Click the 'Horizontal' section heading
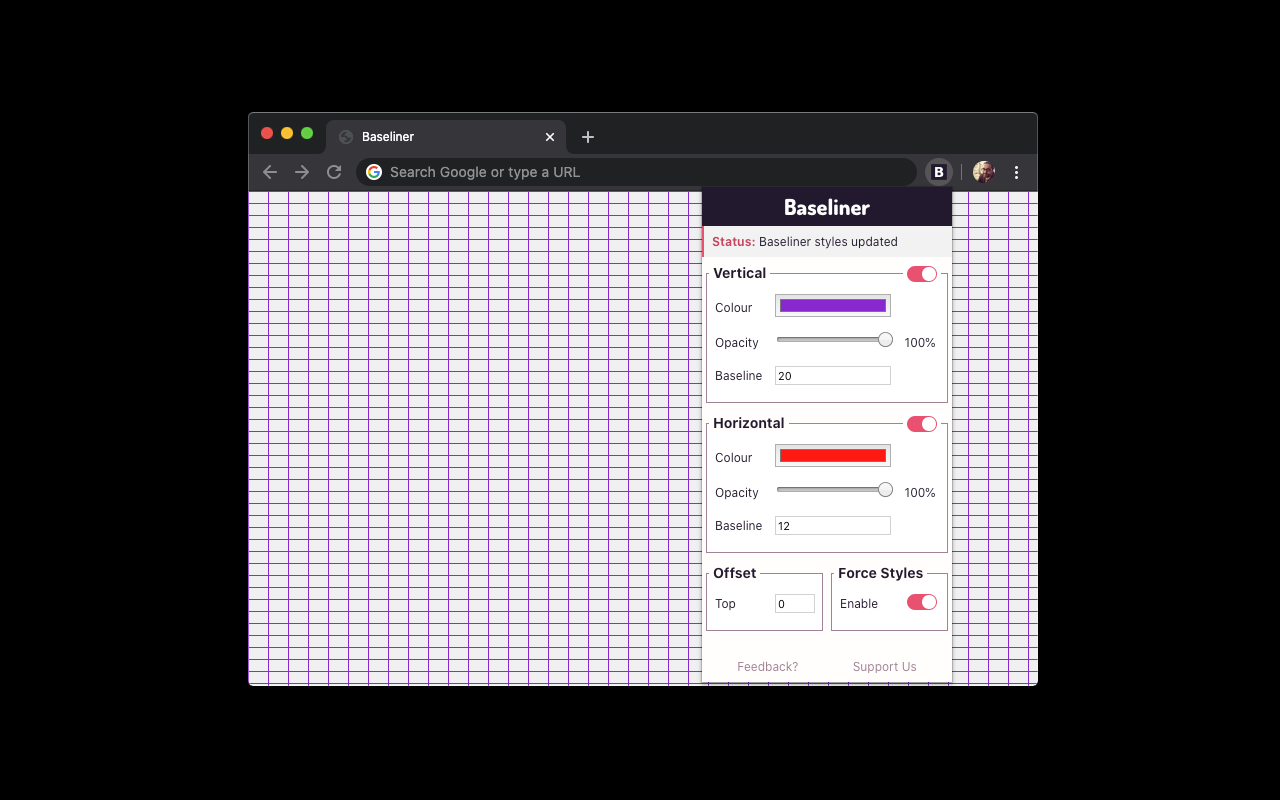This screenshot has height=800, width=1280. coord(749,423)
